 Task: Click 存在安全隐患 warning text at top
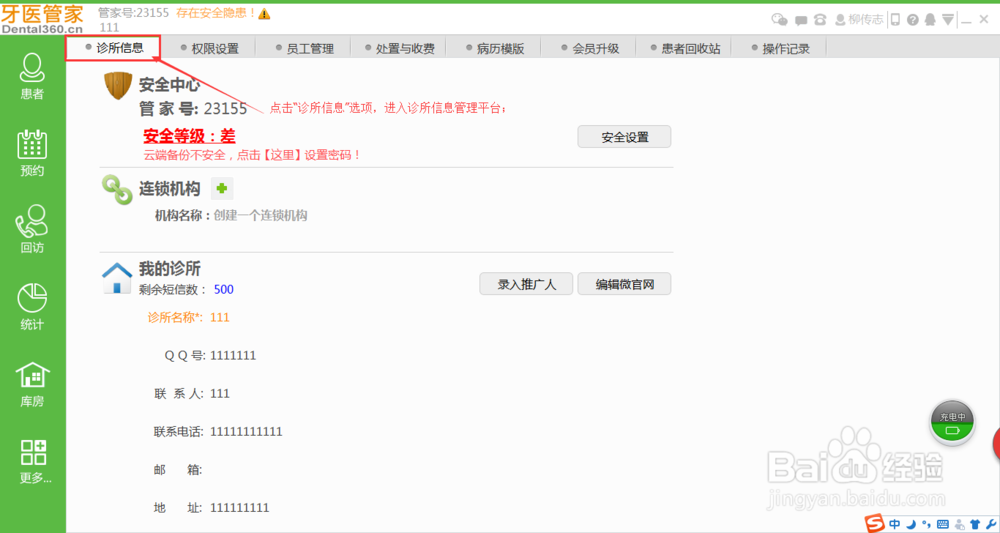(x=216, y=13)
